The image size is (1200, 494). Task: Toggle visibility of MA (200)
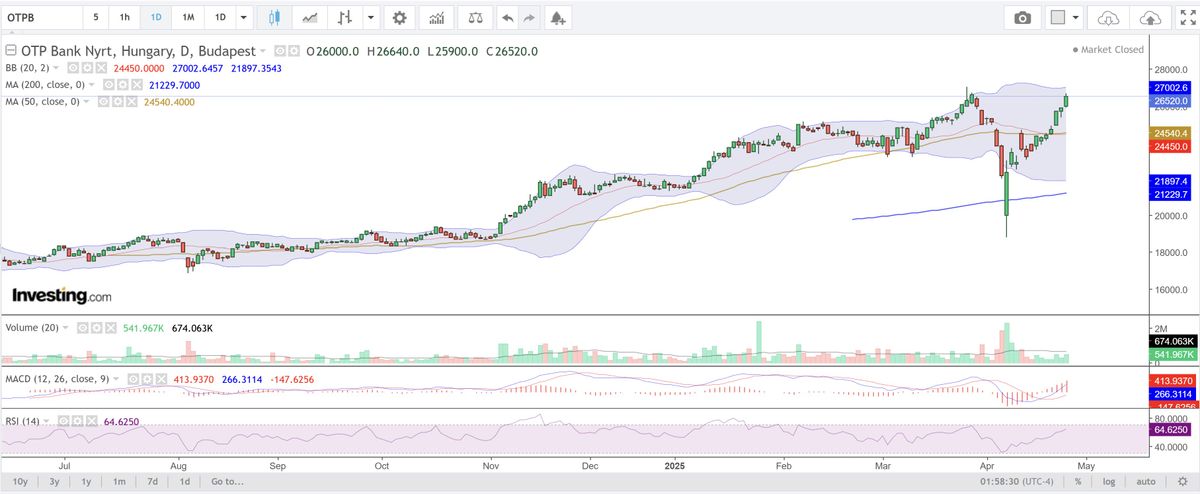[x=108, y=85]
